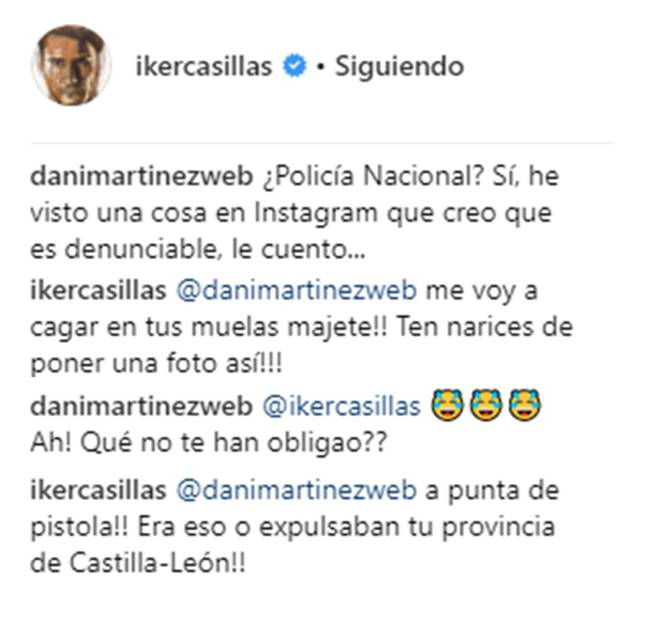The width and height of the screenshot is (649, 620).
Task: Click the first laughing-crying emoji
Action: 447,405
